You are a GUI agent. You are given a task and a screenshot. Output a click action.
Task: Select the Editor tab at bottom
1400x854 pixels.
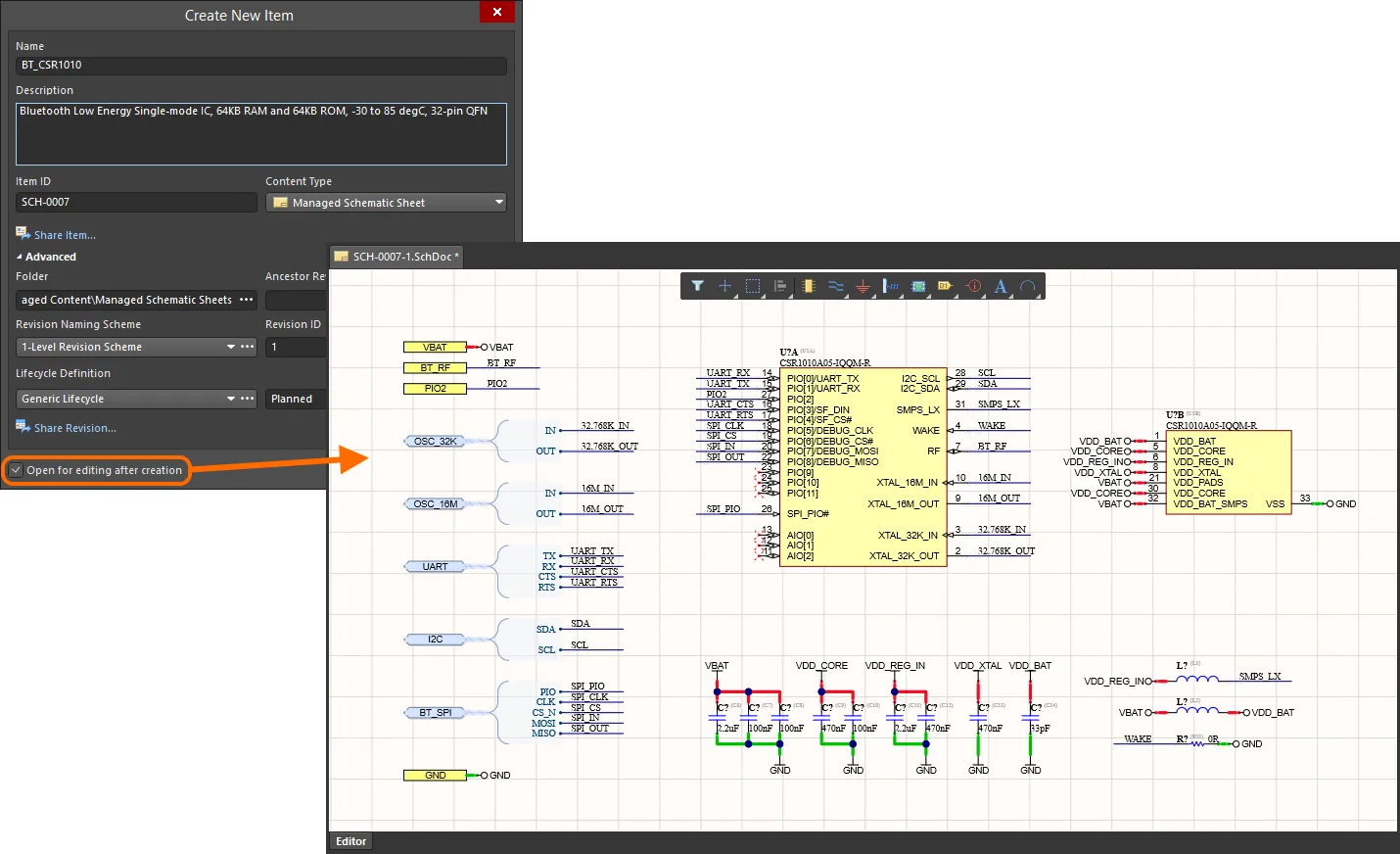pos(350,841)
